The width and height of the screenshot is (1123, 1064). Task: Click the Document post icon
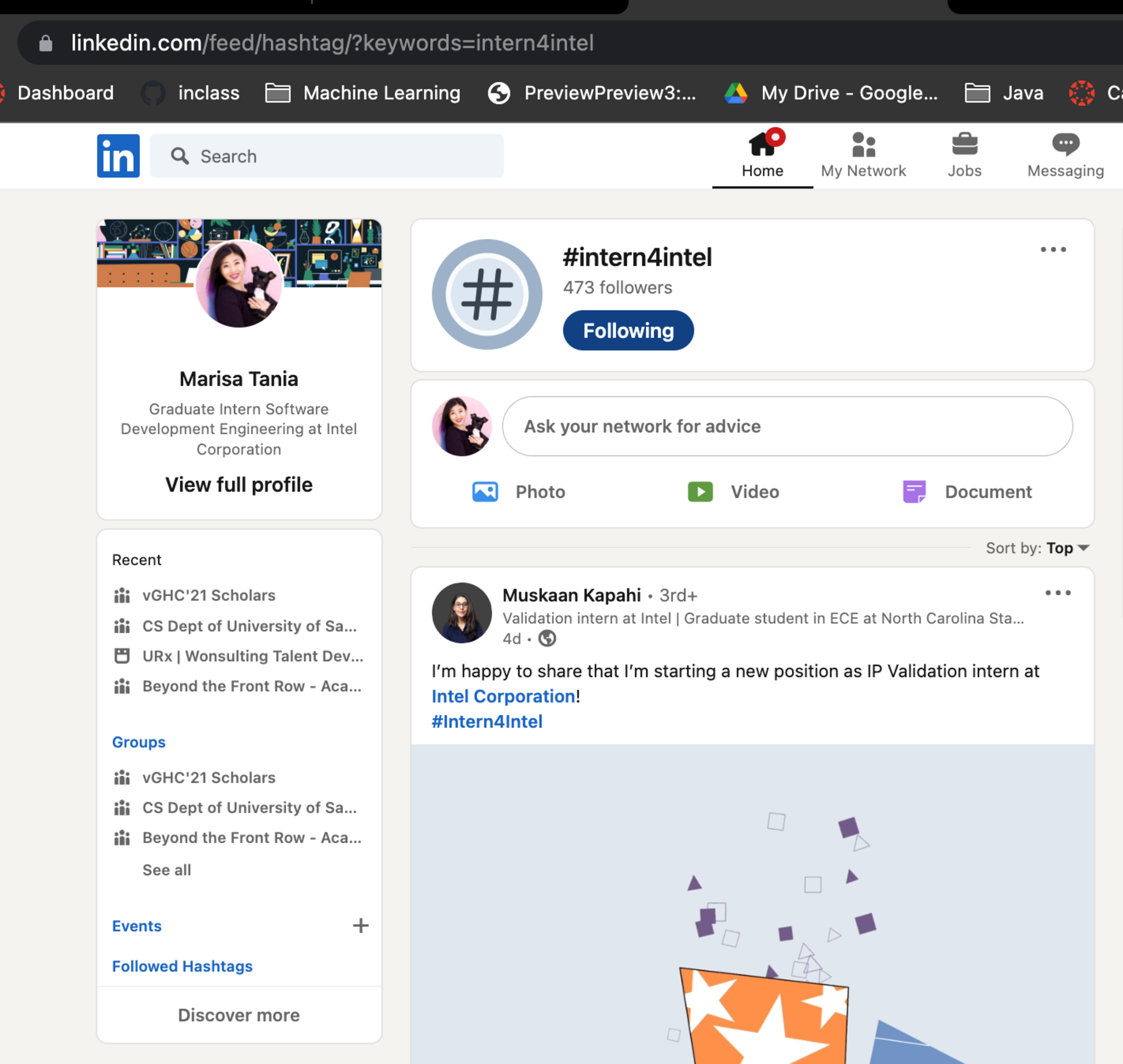click(x=914, y=491)
